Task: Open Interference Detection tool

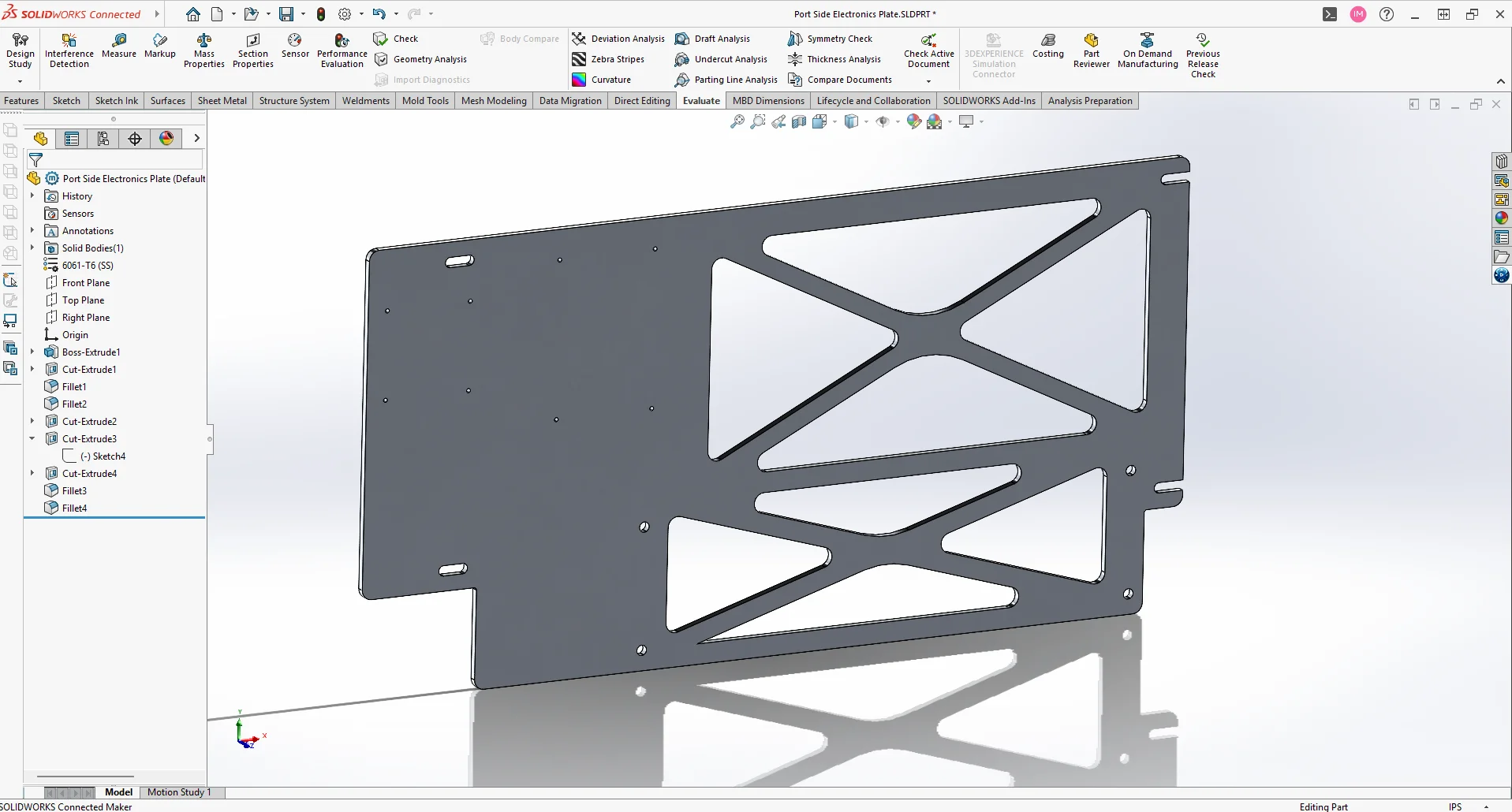Action: coord(69,50)
